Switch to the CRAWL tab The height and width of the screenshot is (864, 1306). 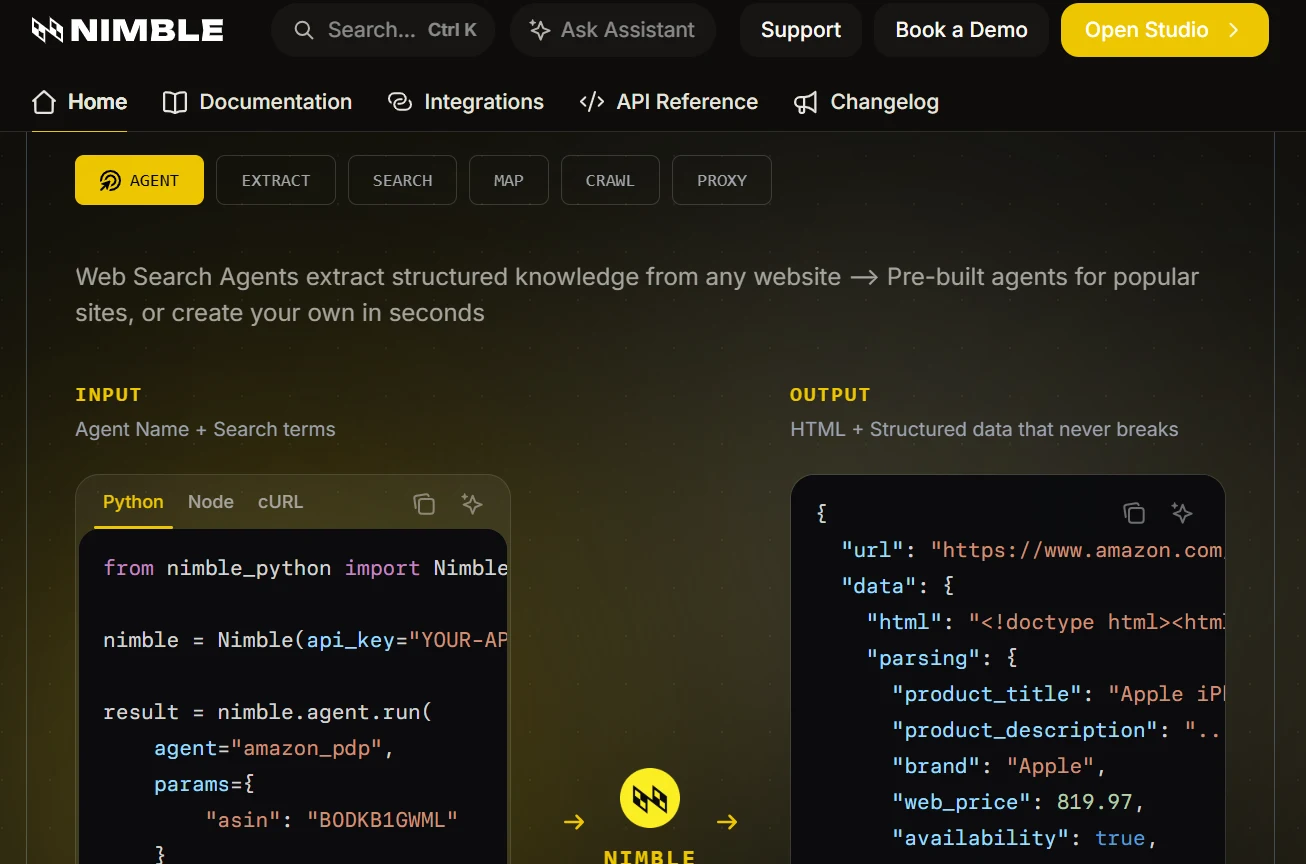pos(610,180)
